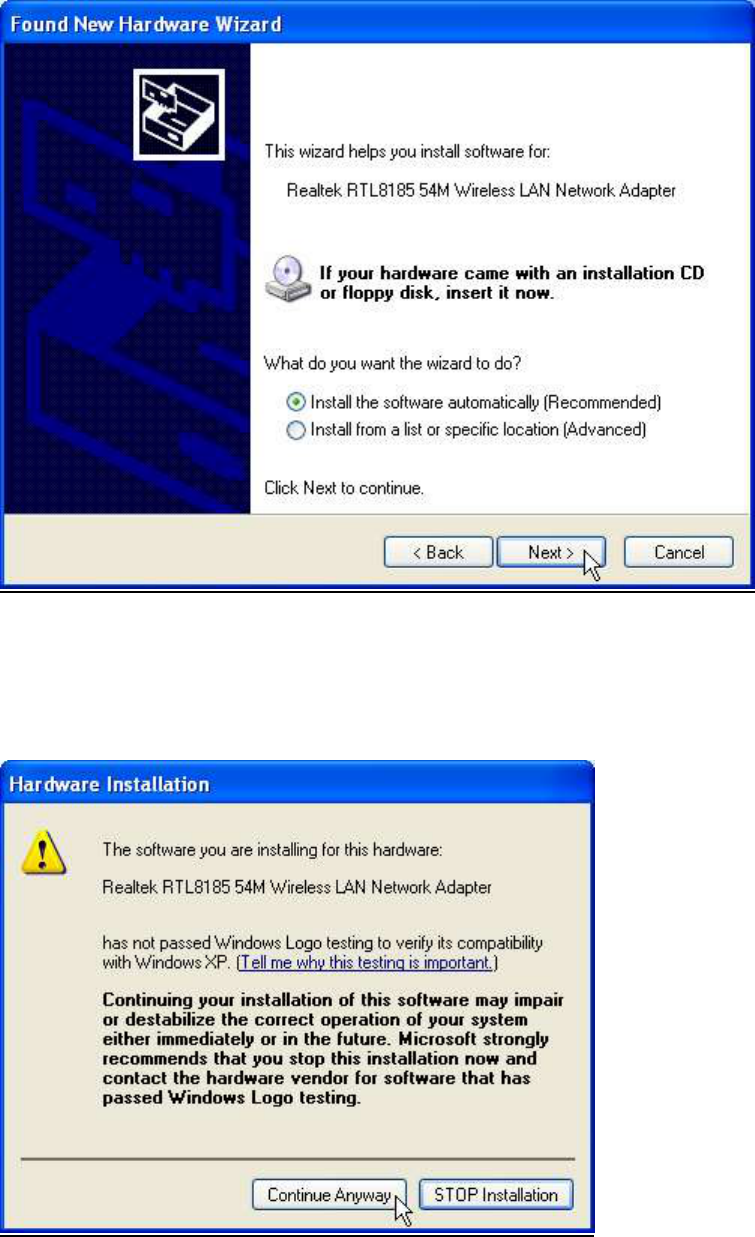The width and height of the screenshot is (755, 1237).
Task: Click the Hardware Installation title bar
Action: tap(300, 784)
